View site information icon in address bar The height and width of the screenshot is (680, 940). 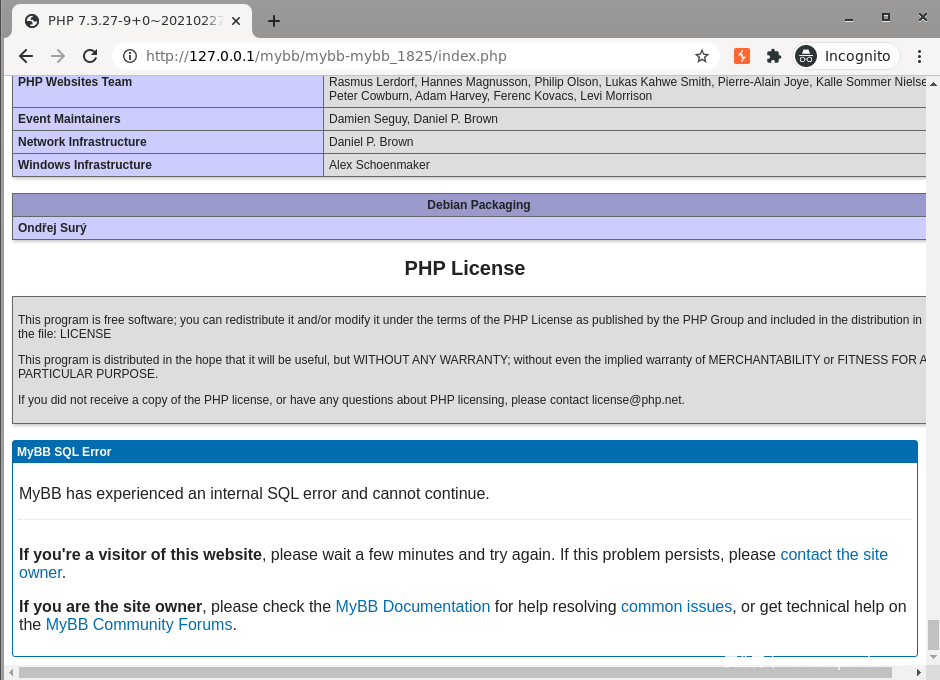(x=129, y=56)
